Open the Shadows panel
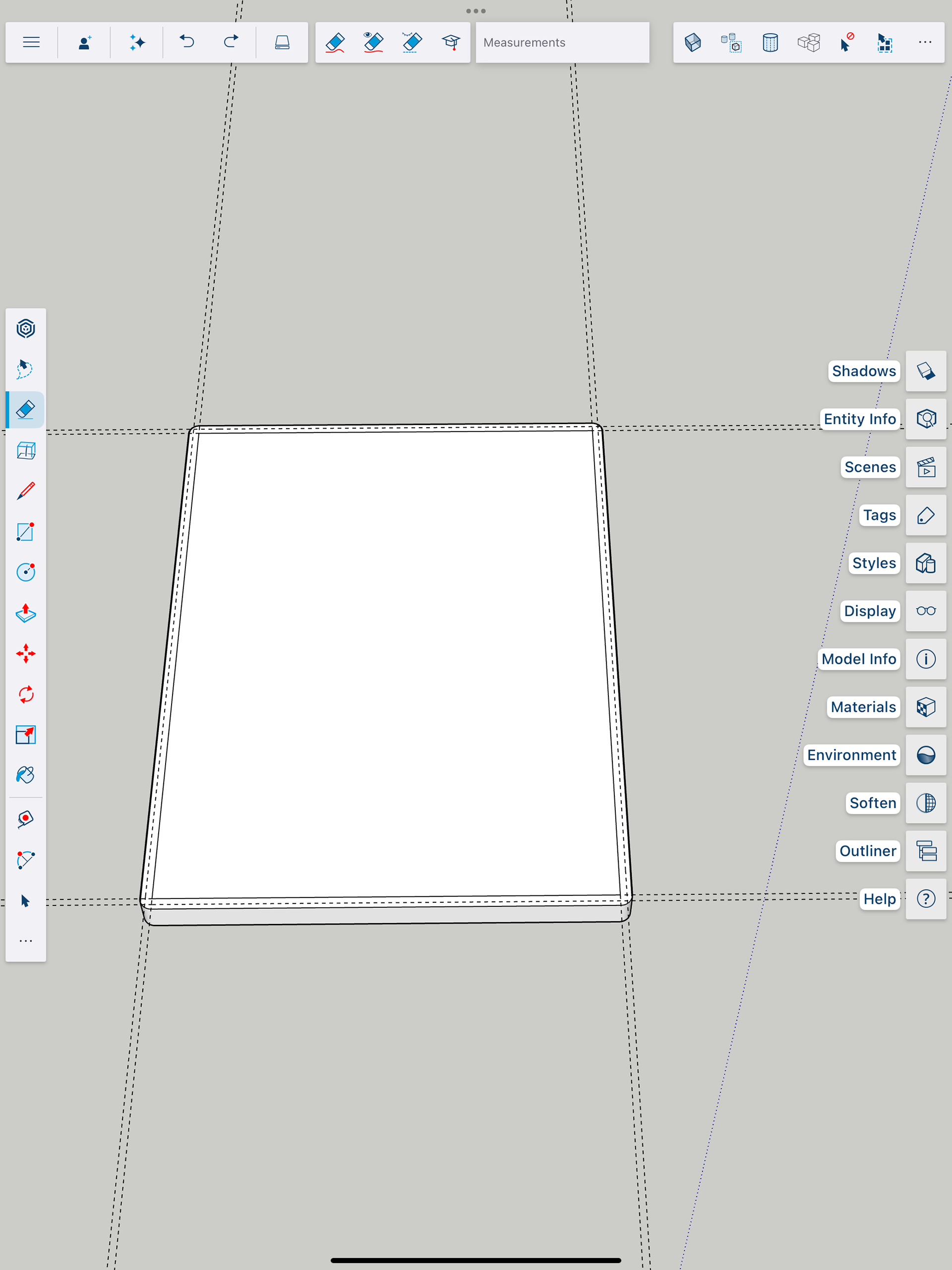 [925, 371]
